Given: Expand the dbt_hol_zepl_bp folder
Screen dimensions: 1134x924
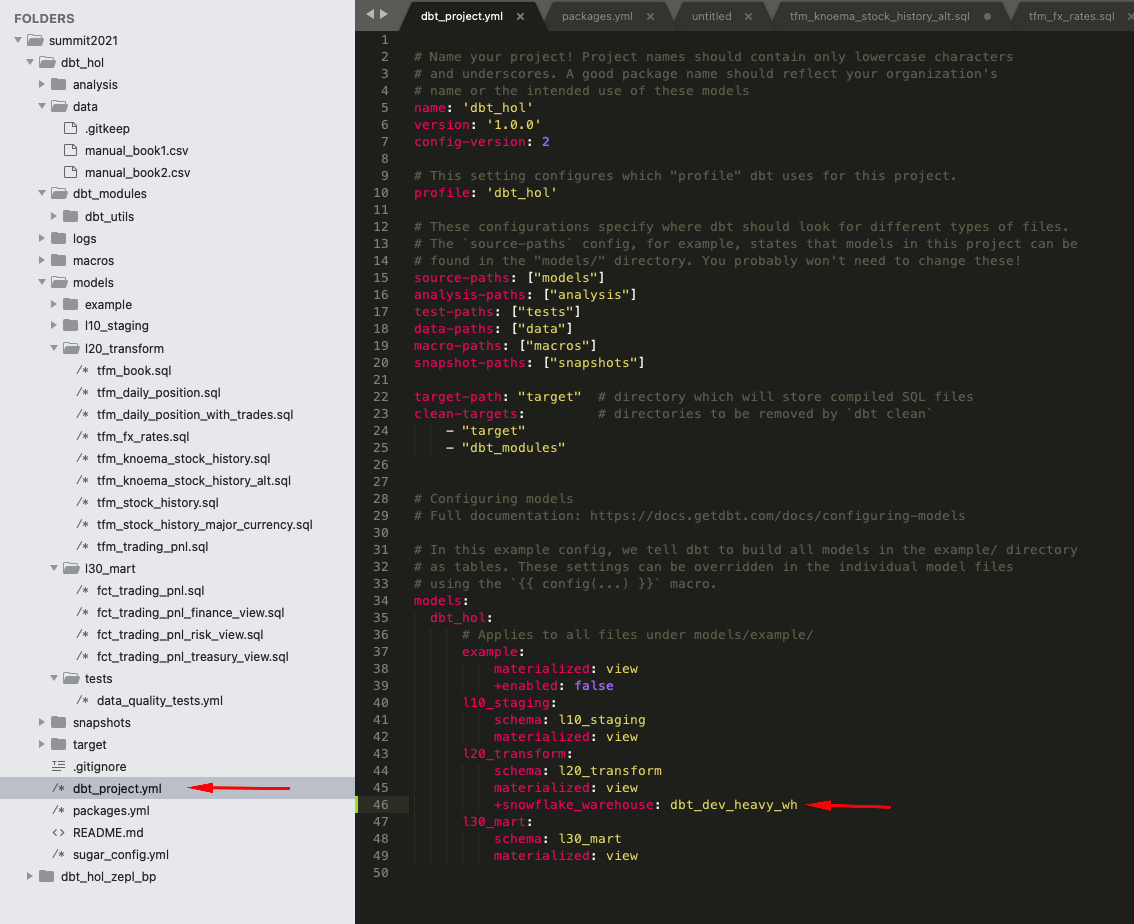Looking at the screenshot, I should 30,876.
